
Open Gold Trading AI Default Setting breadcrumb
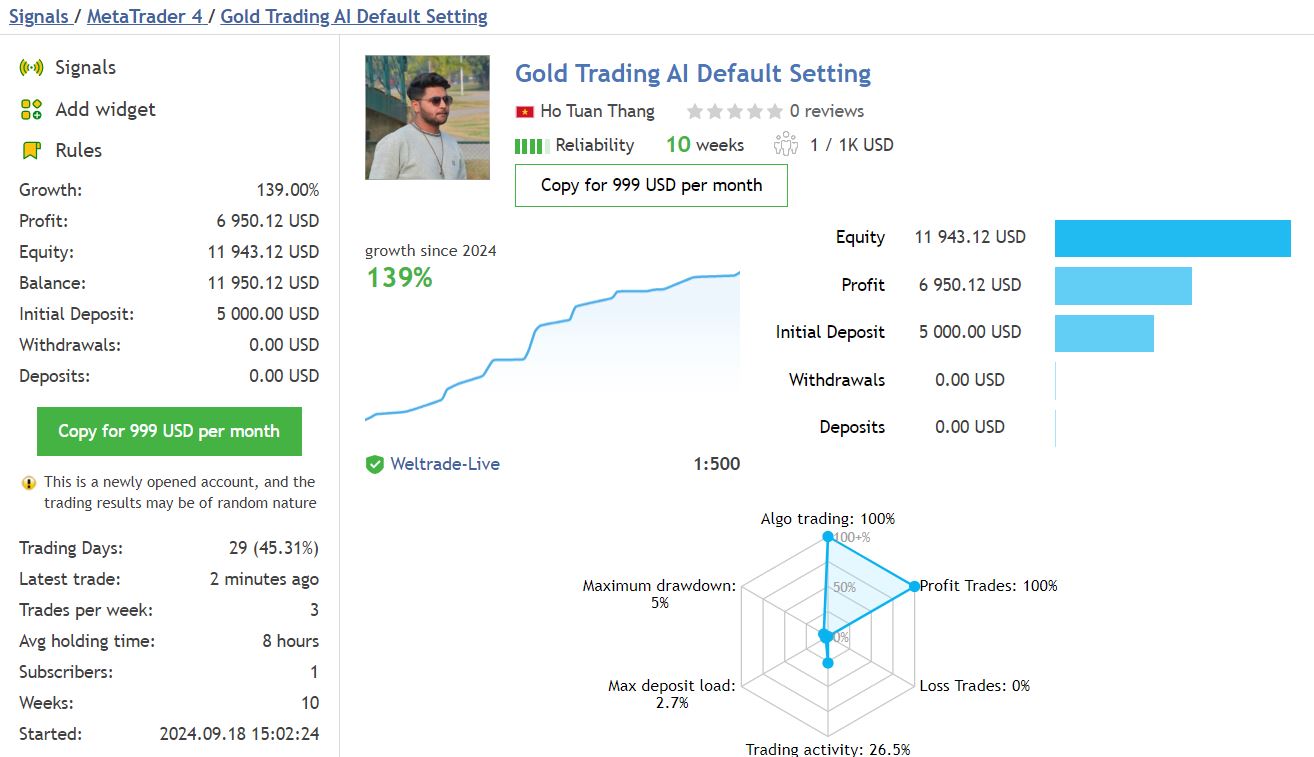click(354, 16)
